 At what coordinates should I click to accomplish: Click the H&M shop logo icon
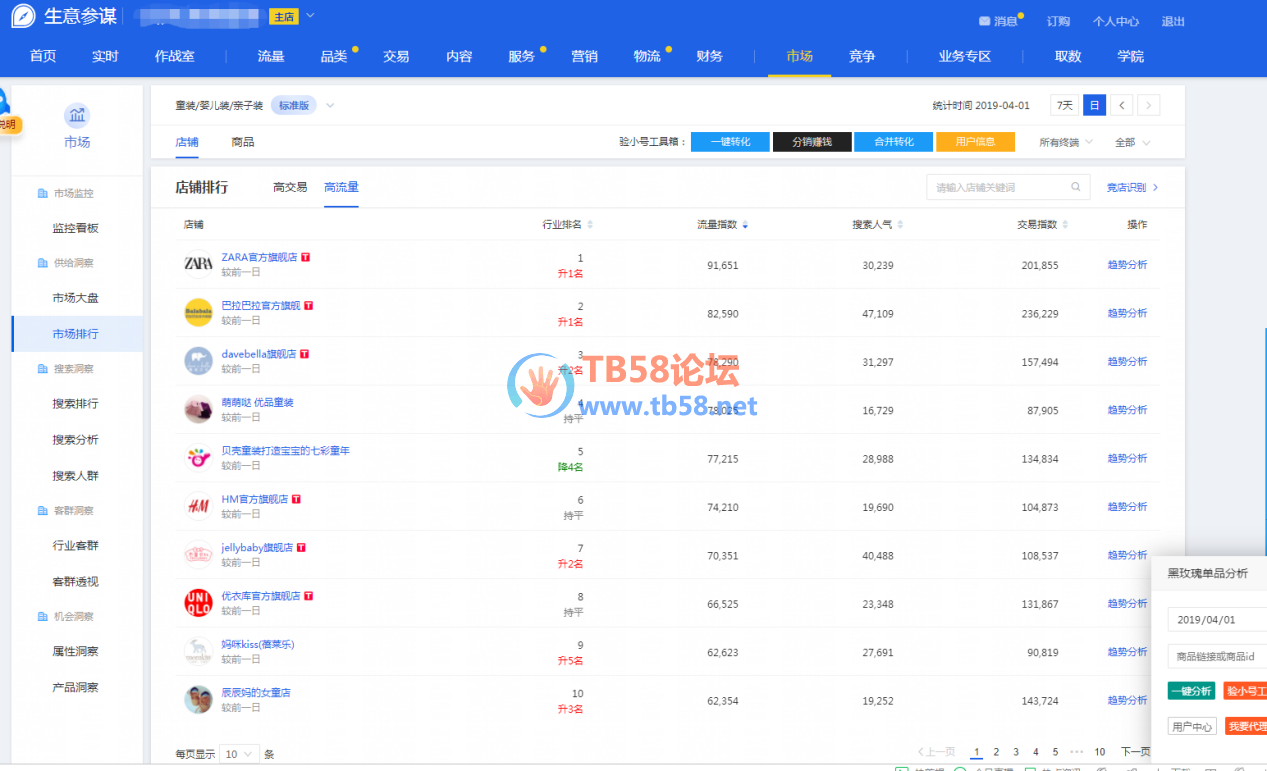coord(198,506)
